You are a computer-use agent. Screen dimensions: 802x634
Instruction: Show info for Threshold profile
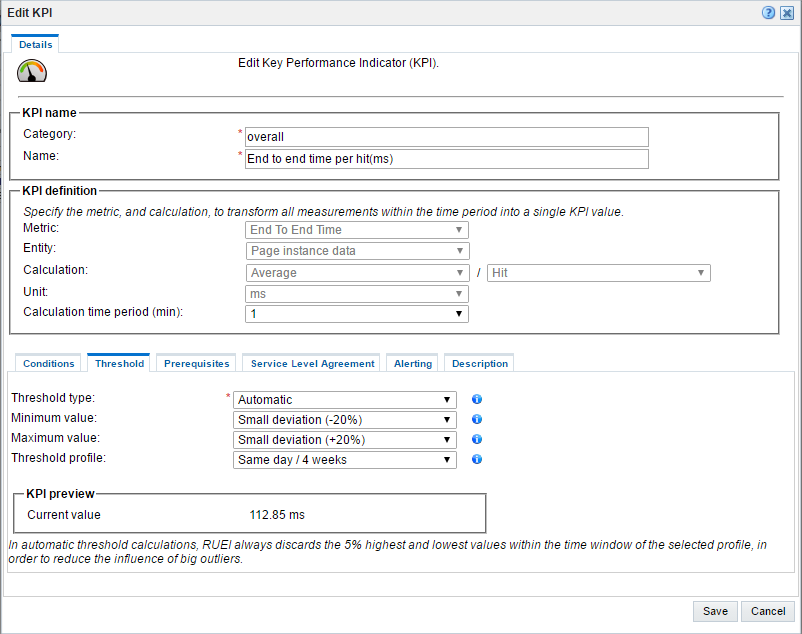[x=477, y=459]
